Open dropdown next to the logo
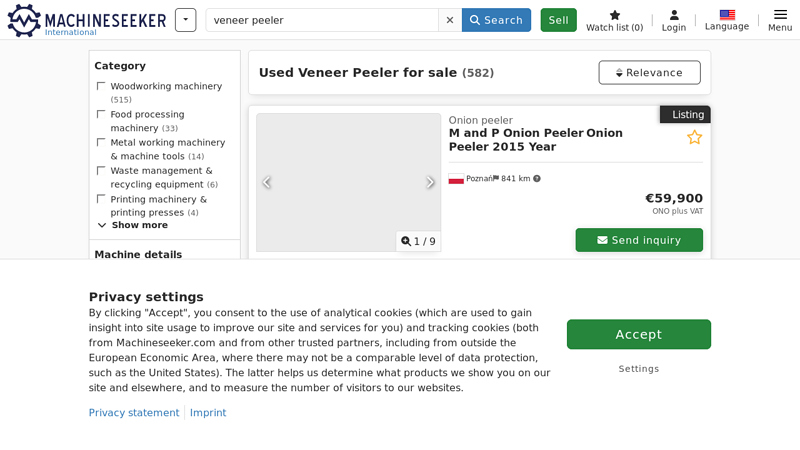 click(185, 20)
